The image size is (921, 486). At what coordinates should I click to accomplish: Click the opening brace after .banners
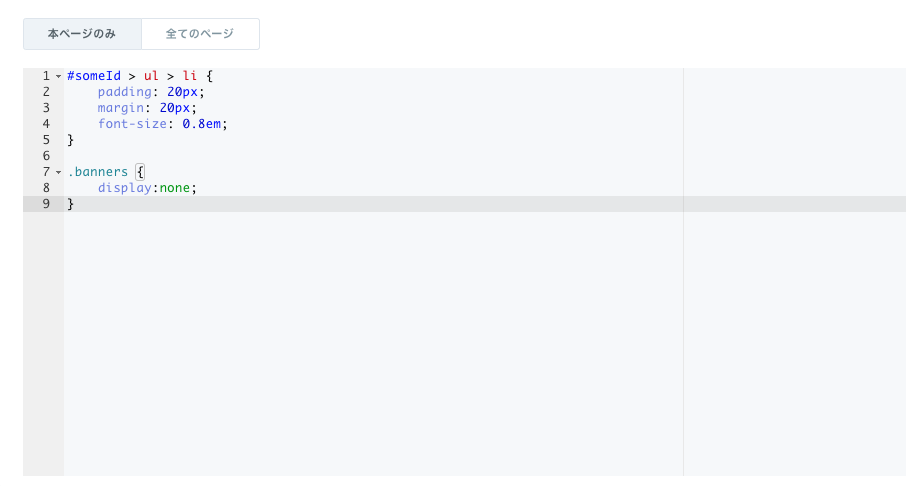click(140, 172)
